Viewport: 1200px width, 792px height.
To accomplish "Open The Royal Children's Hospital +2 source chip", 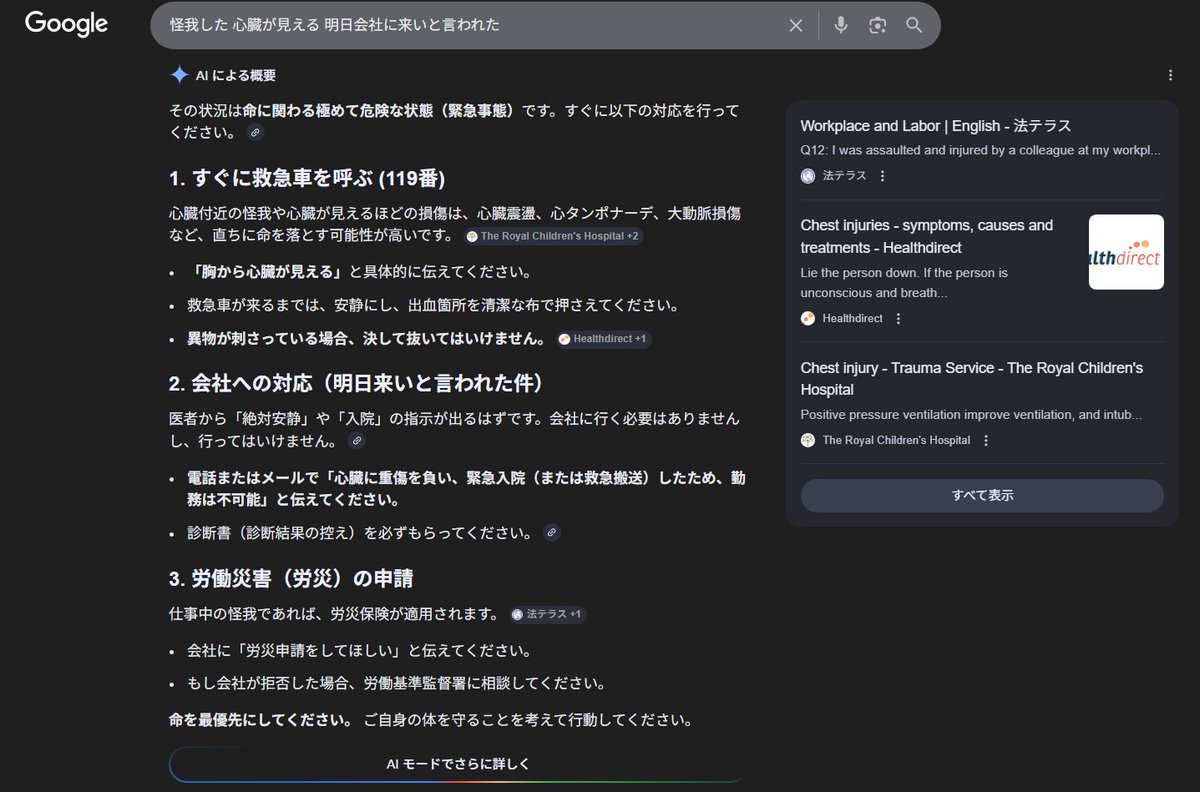I will pyautogui.click(x=553, y=237).
